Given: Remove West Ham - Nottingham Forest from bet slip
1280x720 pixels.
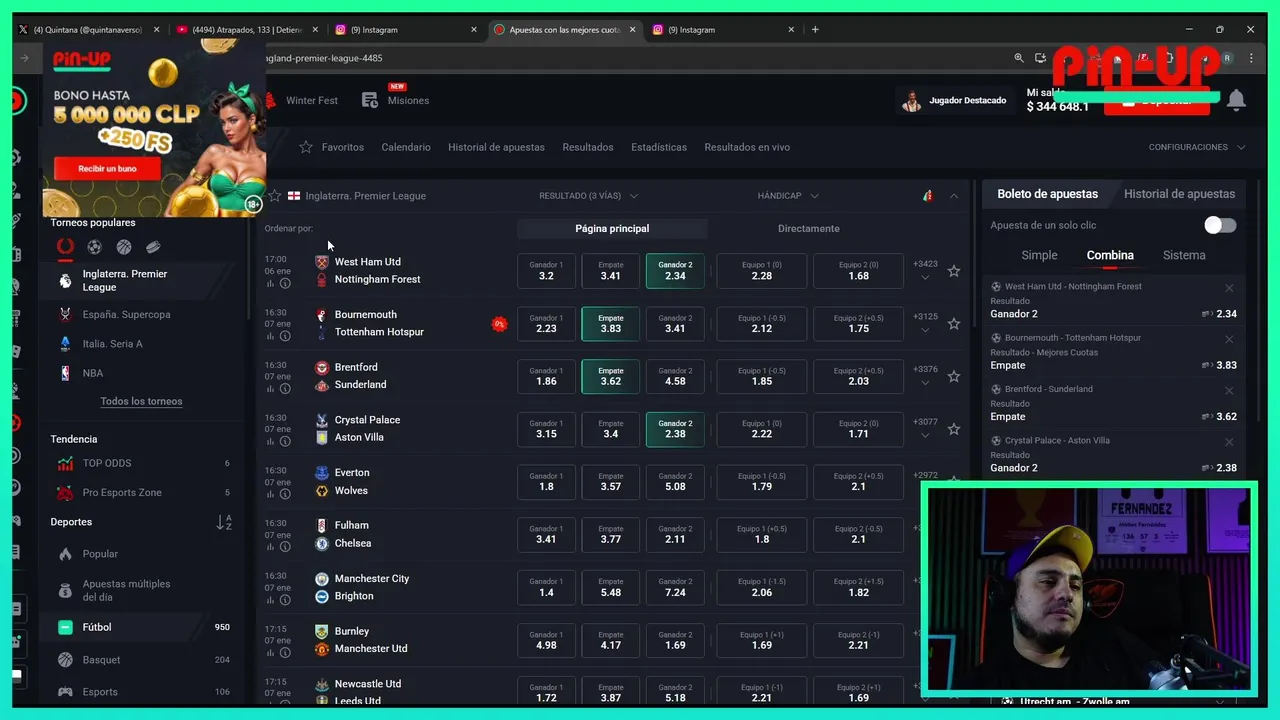Looking at the screenshot, I should click(1229, 288).
